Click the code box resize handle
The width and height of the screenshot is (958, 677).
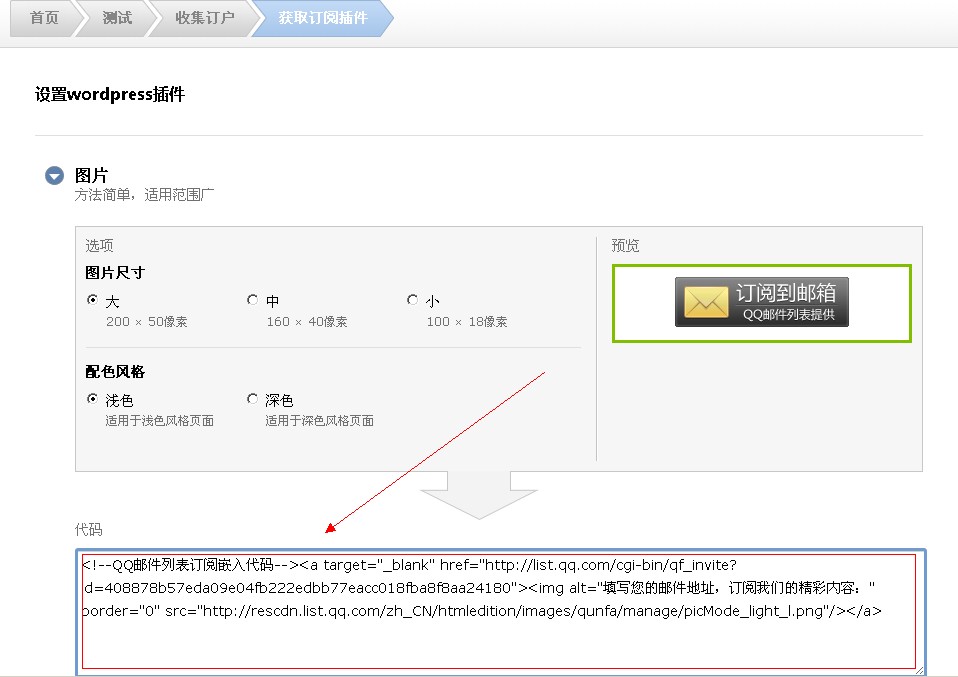920,670
